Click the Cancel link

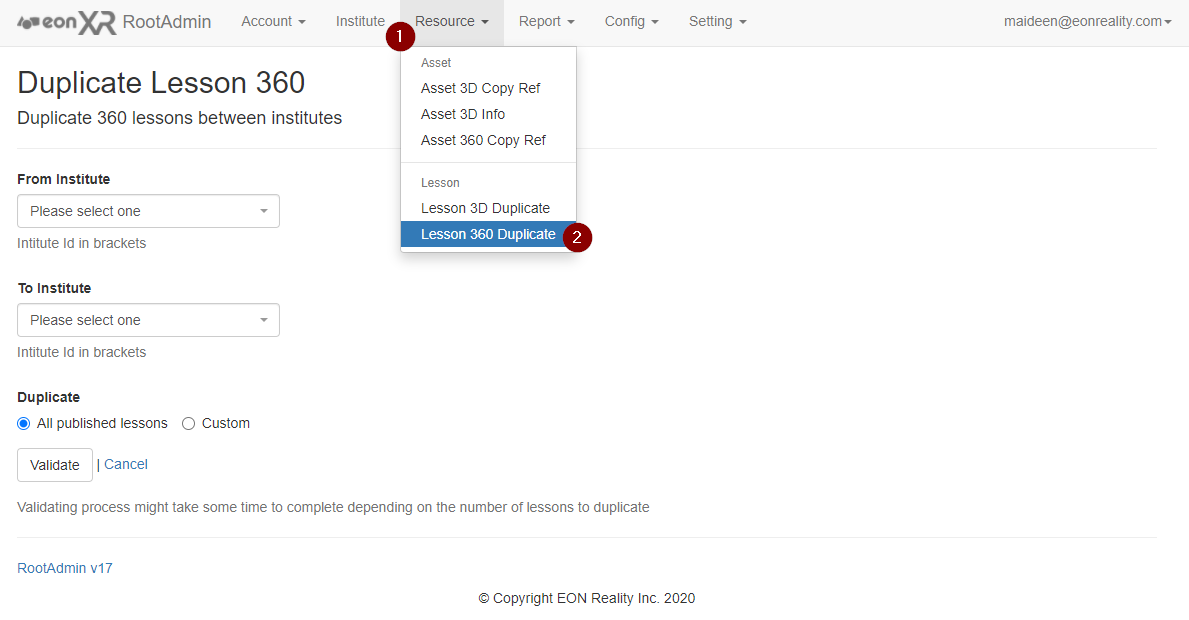point(126,464)
